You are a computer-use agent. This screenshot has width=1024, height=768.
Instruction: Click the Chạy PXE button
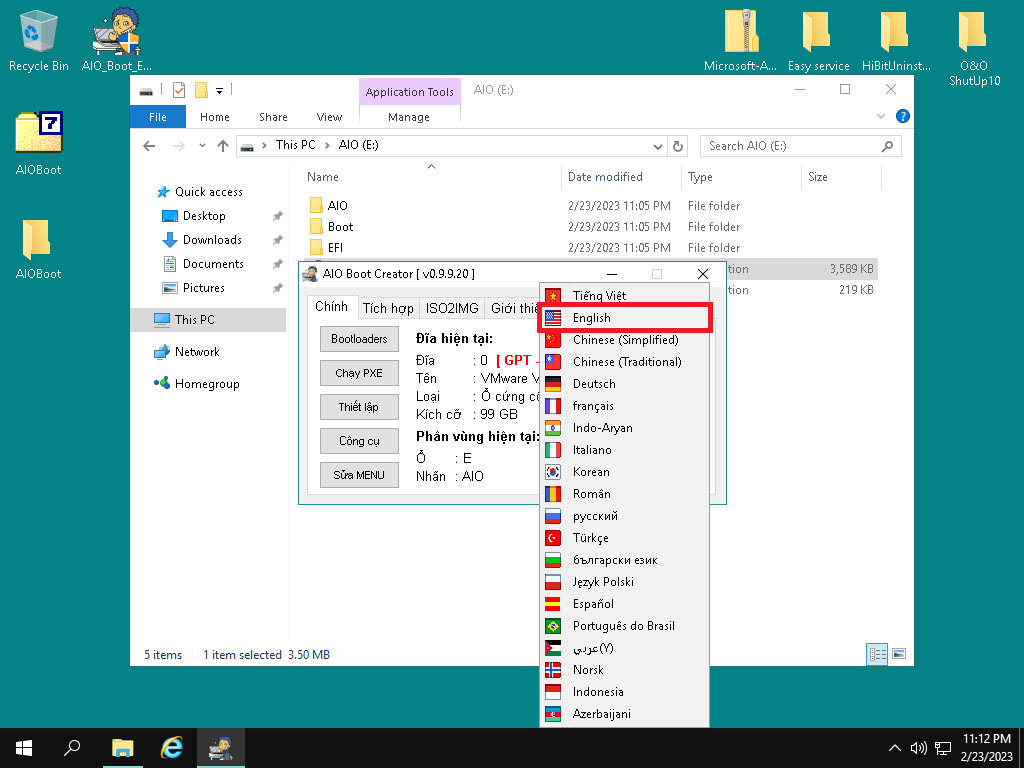tap(359, 373)
